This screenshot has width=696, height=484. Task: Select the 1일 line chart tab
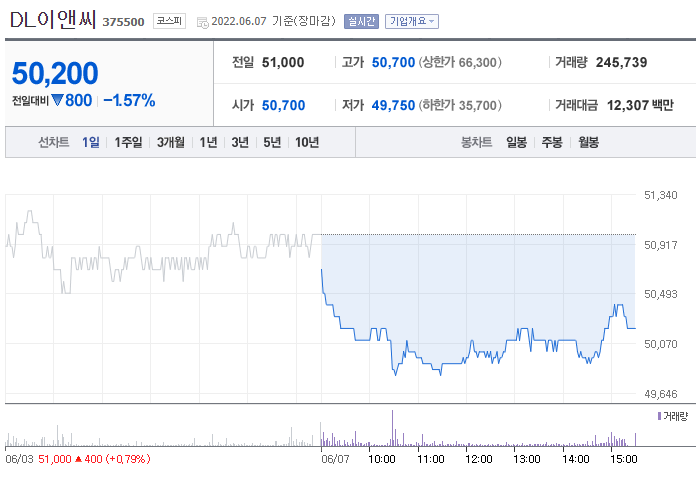[x=91, y=142]
